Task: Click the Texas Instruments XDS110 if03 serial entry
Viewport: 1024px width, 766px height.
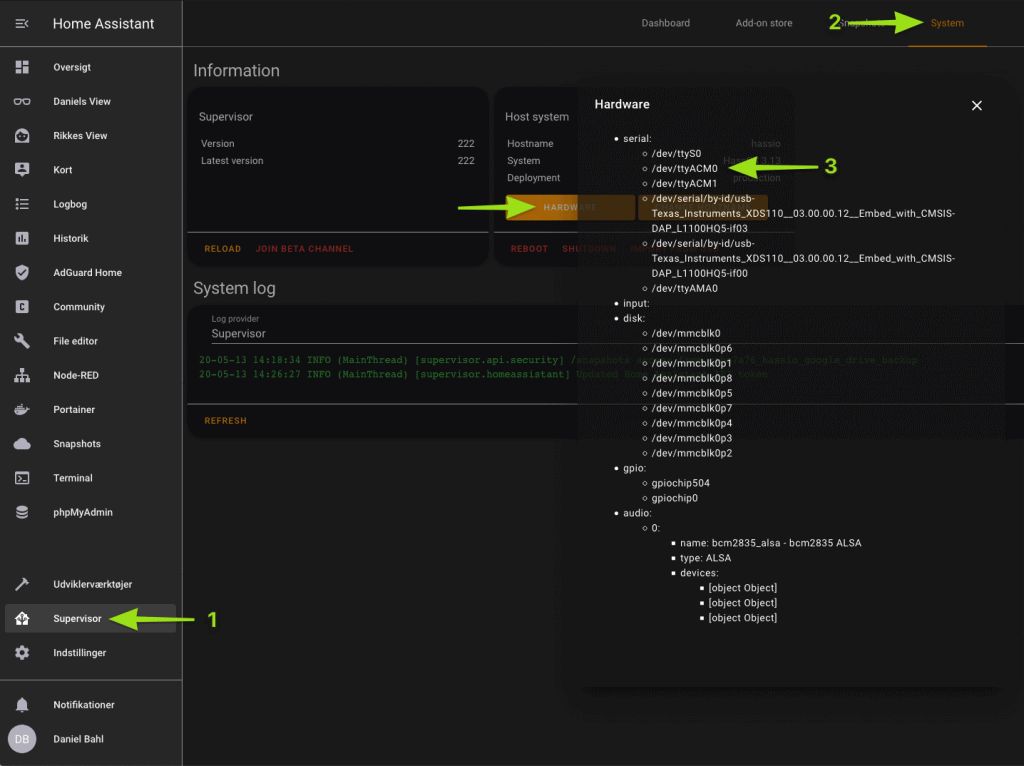Action: pyautogui.click(x=803, y=214)
